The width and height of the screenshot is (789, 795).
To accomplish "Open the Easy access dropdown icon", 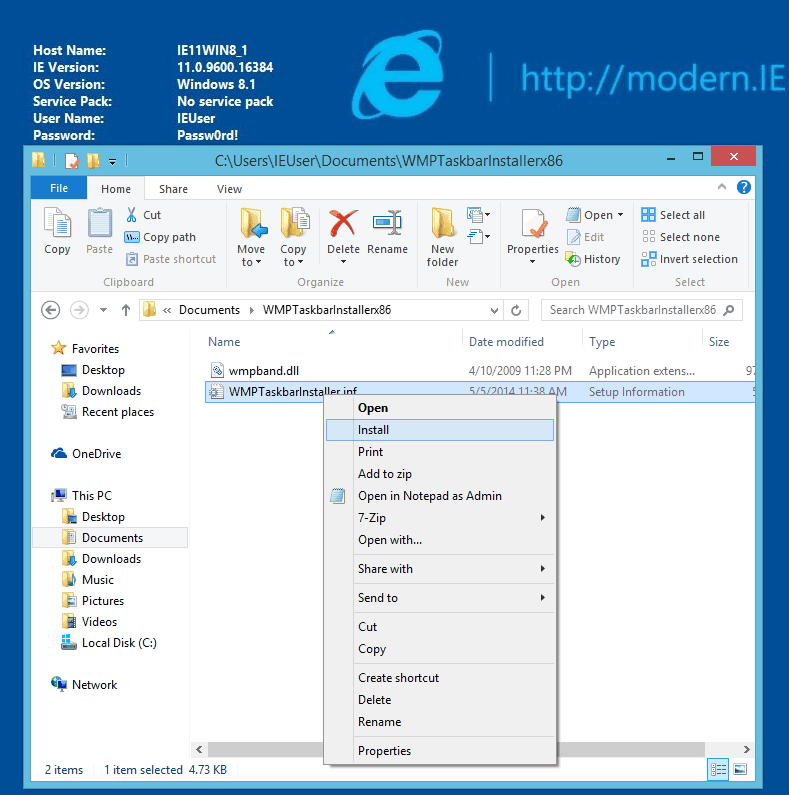I will pos(478,236).
